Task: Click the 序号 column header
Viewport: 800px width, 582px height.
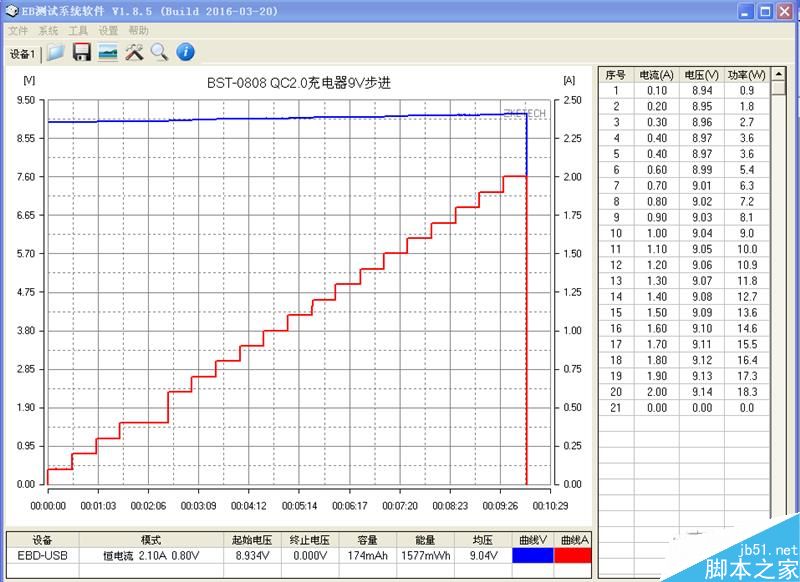Action: [x=615, y=75]
